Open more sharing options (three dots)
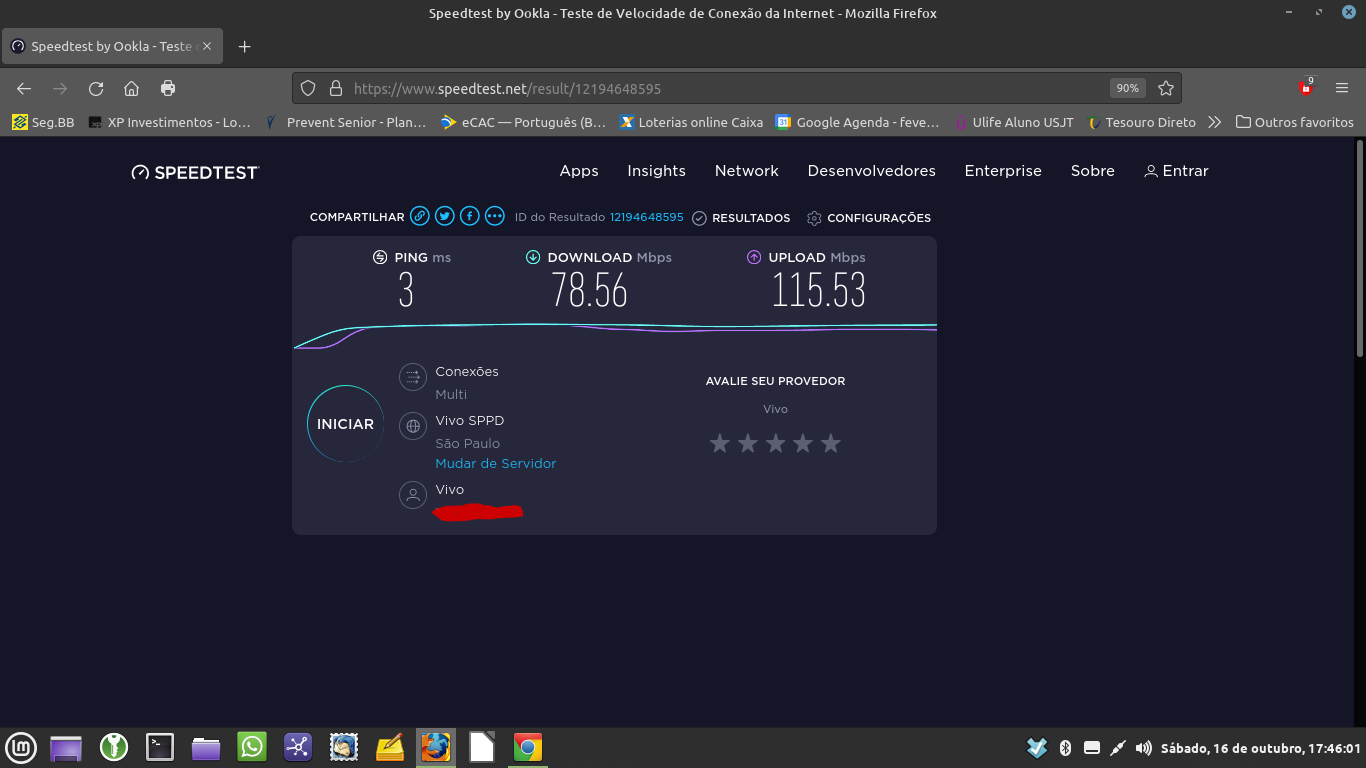 [x=495, y=216]
